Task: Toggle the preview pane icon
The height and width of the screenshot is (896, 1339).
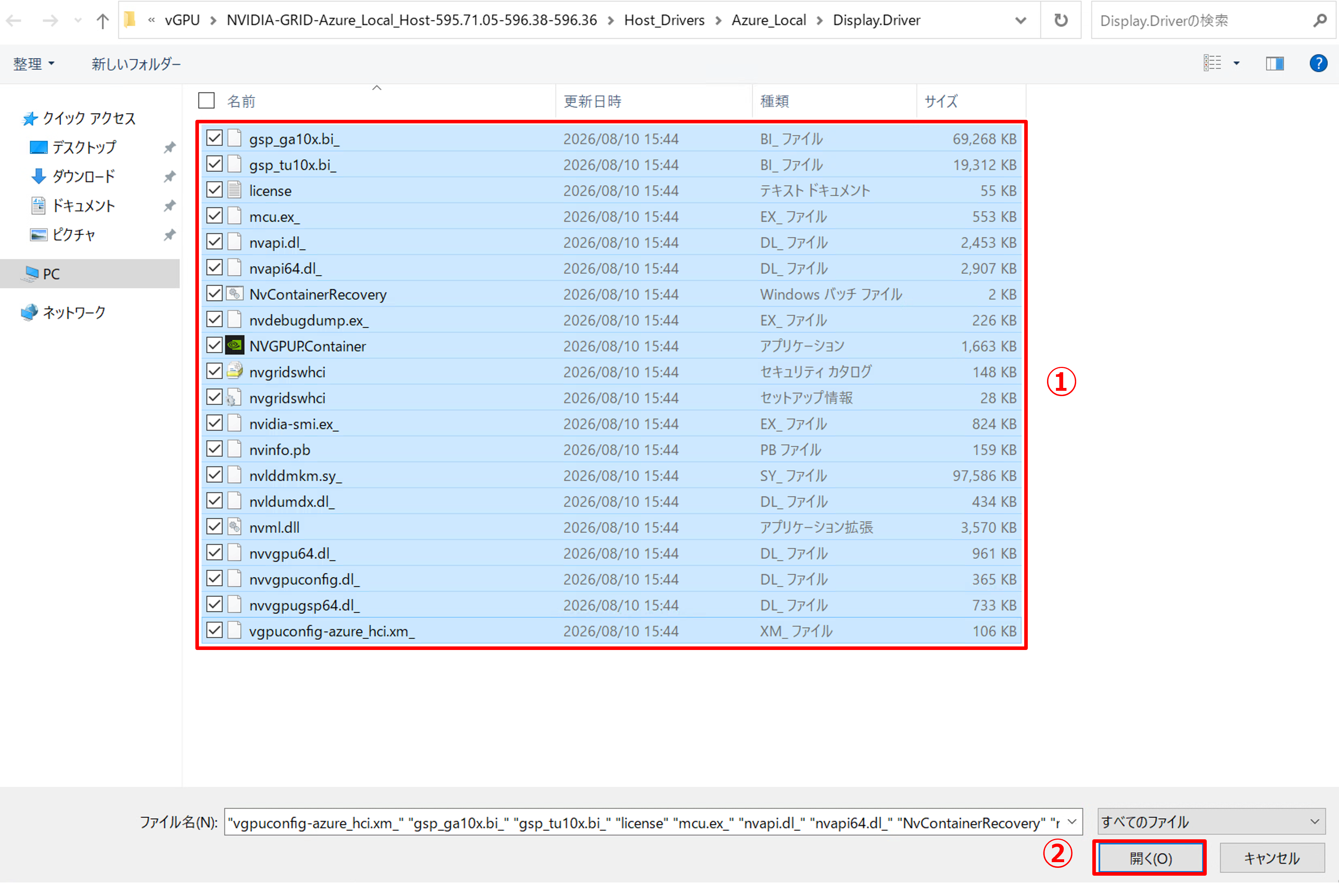Action: pyautogui.click(x=1275, y=63)
